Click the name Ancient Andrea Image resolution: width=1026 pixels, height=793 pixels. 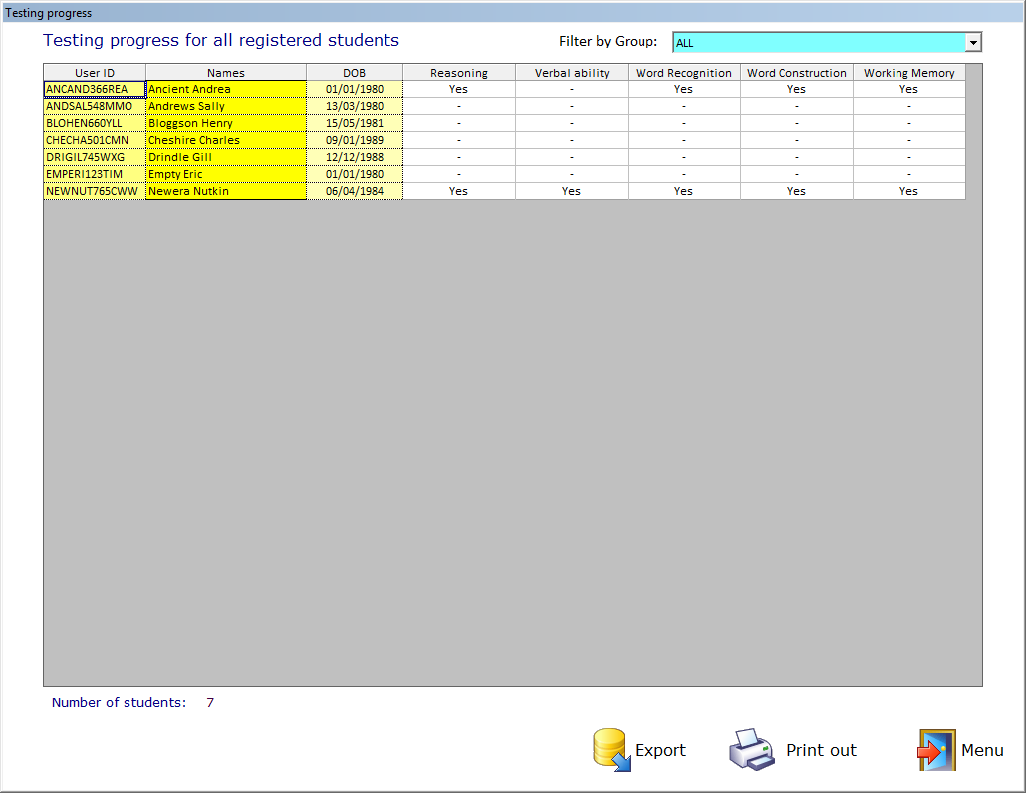(x=226, y=89)
